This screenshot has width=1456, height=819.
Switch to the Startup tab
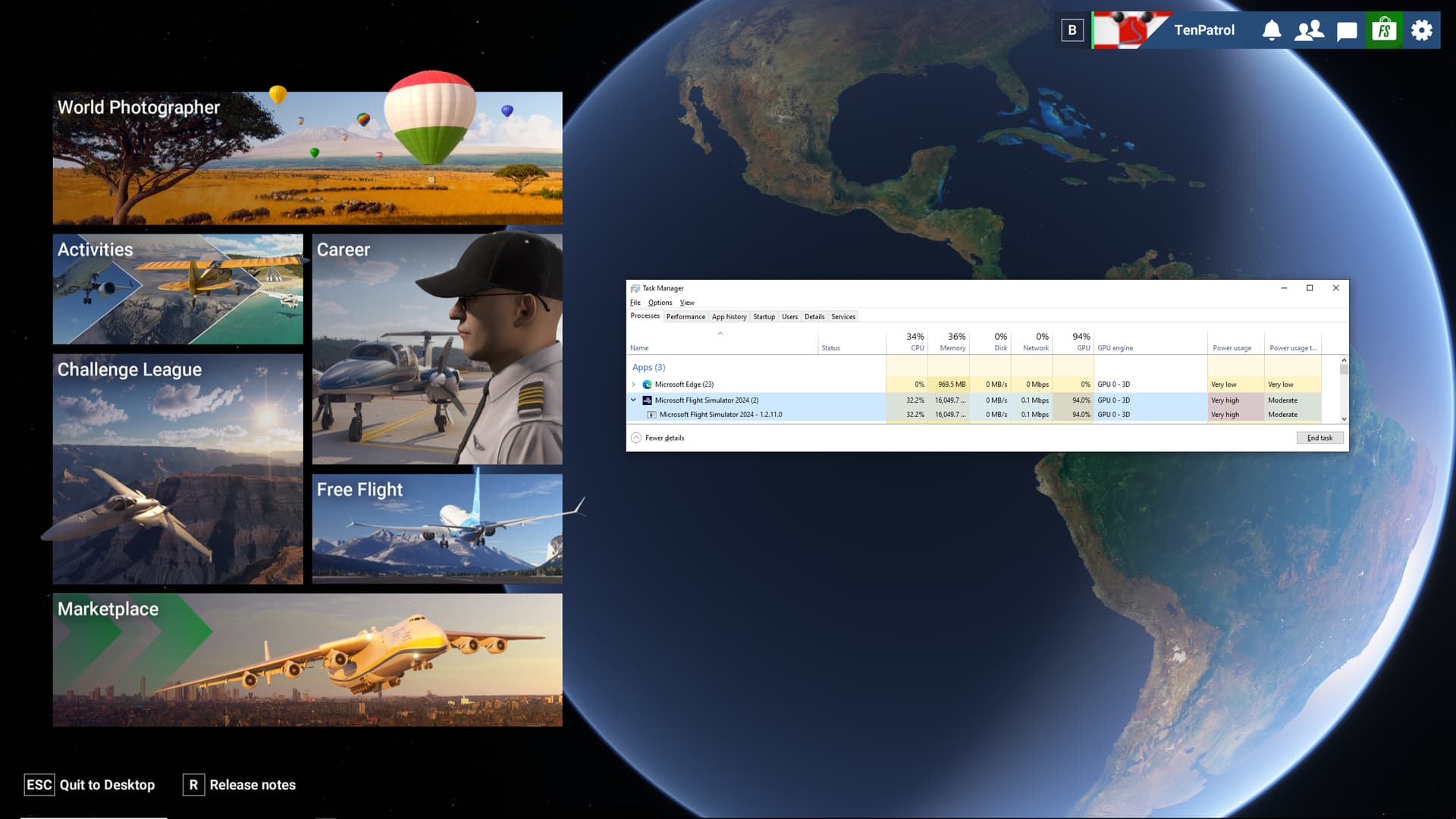[764, 317]
